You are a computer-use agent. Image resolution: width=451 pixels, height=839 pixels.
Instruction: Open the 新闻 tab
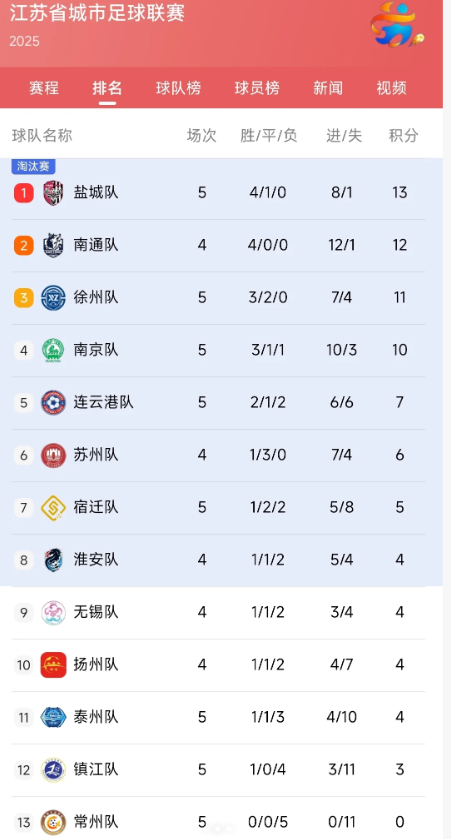click(x=328, y=88)
